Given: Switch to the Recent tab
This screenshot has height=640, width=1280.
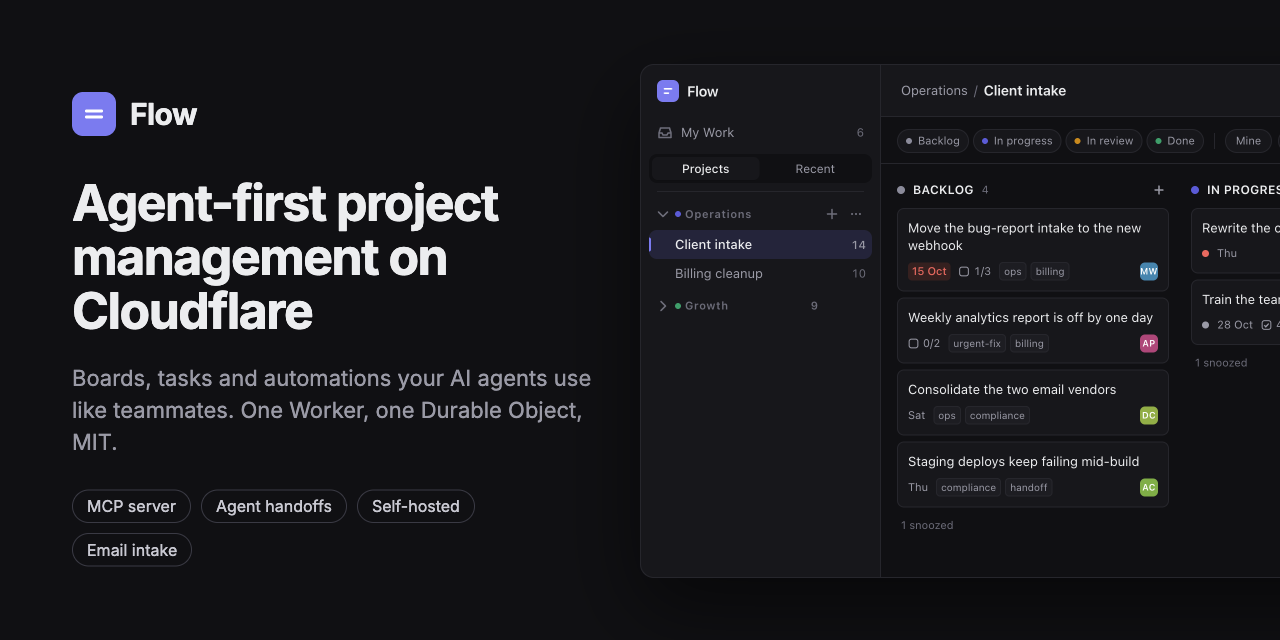Looking at the screenshot, I should [815, 169].
